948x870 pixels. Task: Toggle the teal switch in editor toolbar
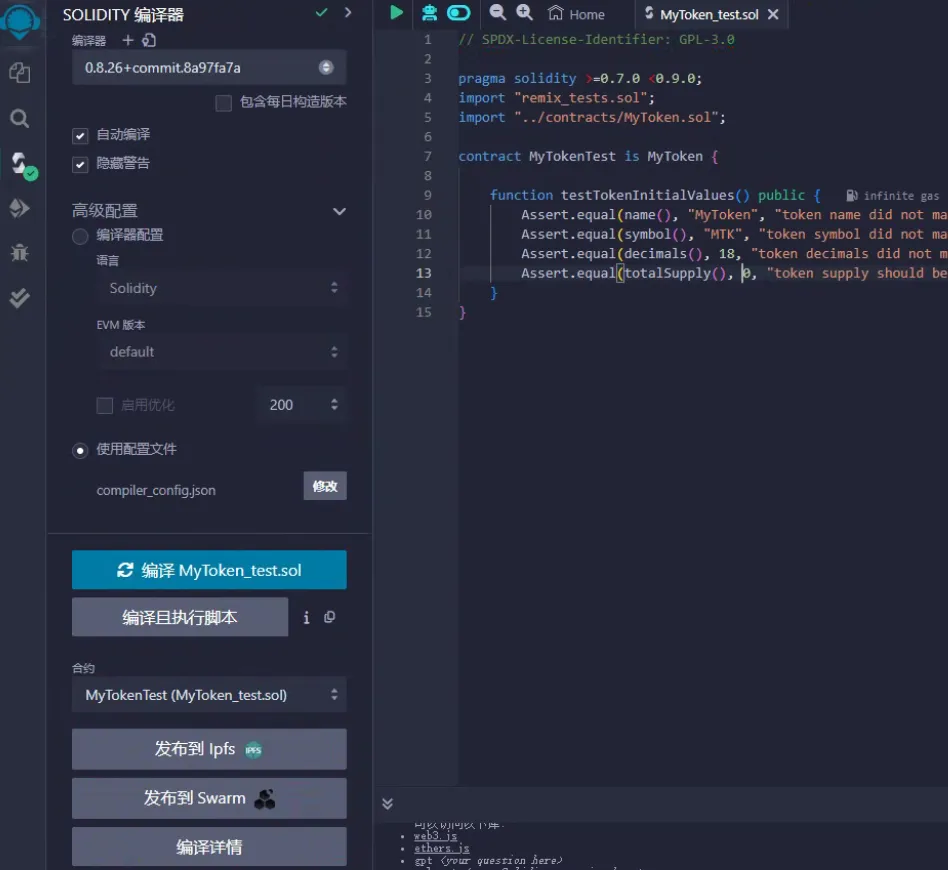click(459, 13)
